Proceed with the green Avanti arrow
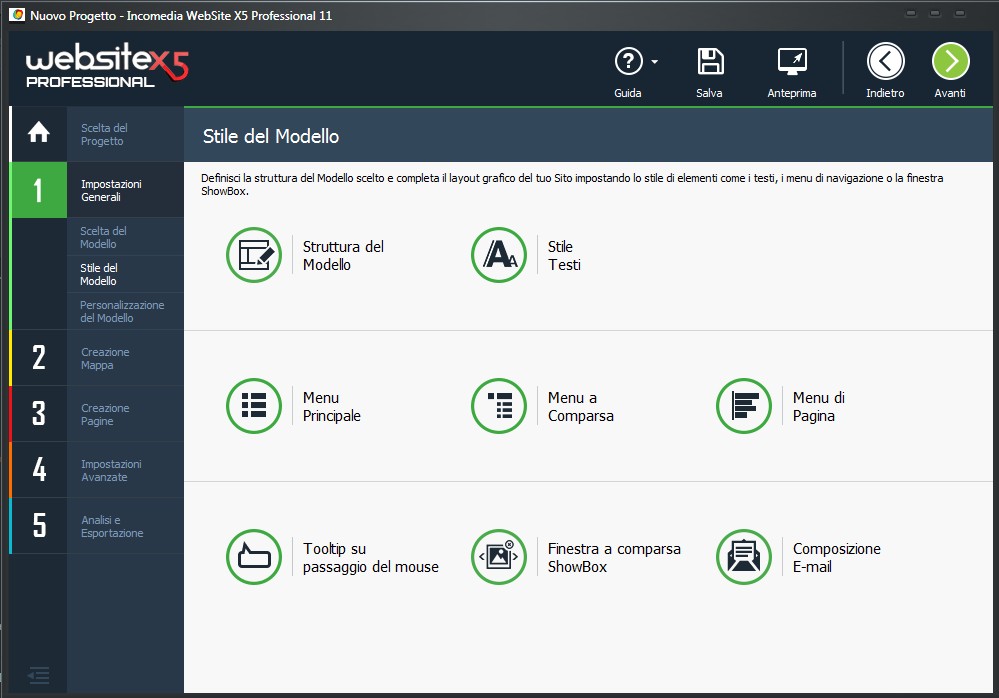Image resolution: width=999 pixels, height=698 pixels. coord(950,62)
